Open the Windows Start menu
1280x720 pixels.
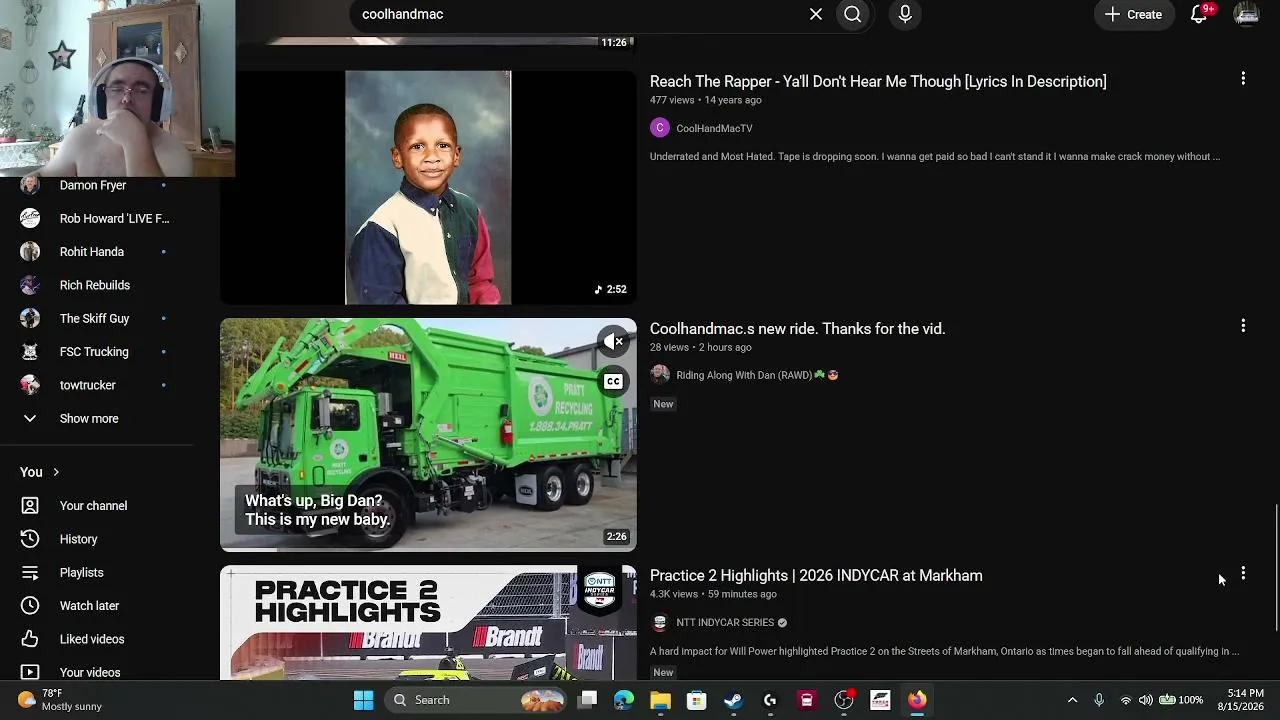tap(363, 700)
